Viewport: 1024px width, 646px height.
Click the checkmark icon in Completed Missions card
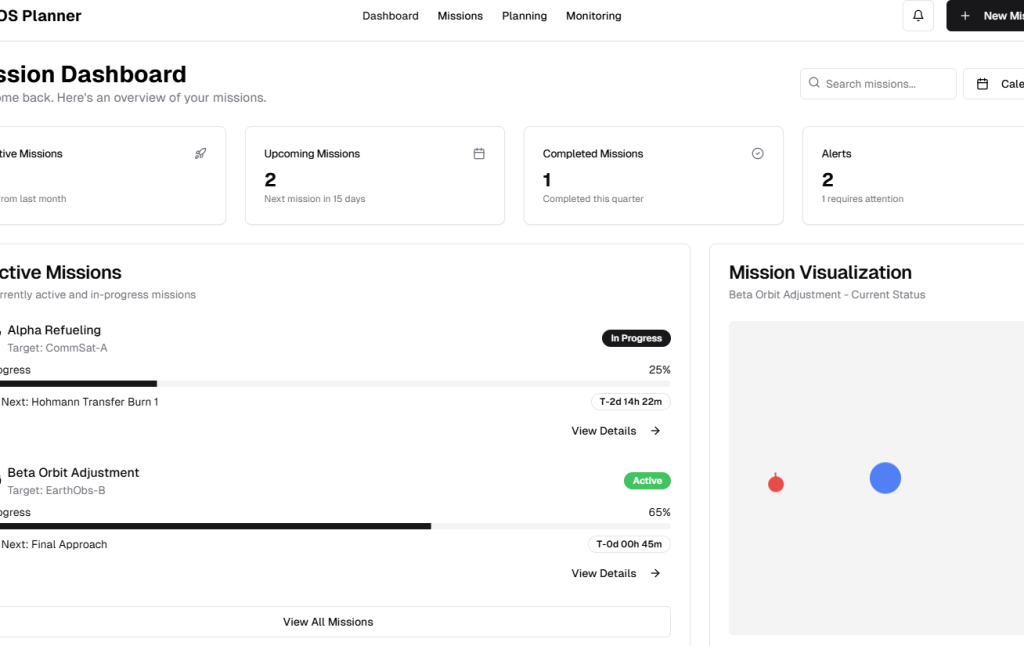tap(758, 153)
